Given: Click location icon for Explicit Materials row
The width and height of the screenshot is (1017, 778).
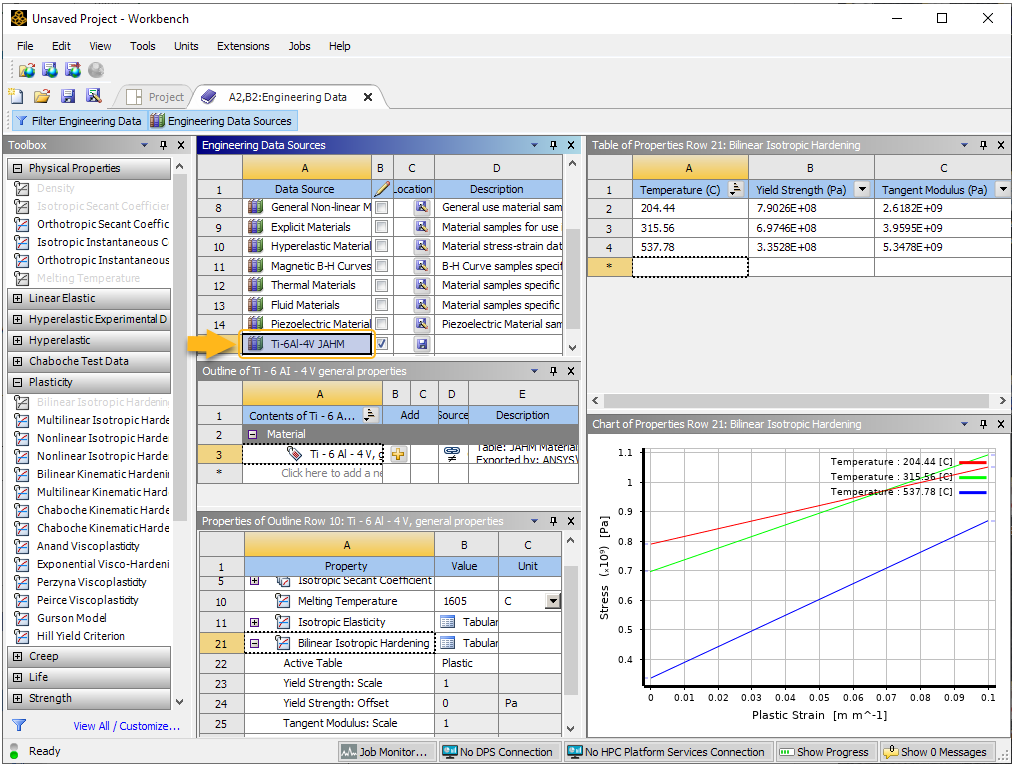Looking at the screenshot, I should (422, 227).
